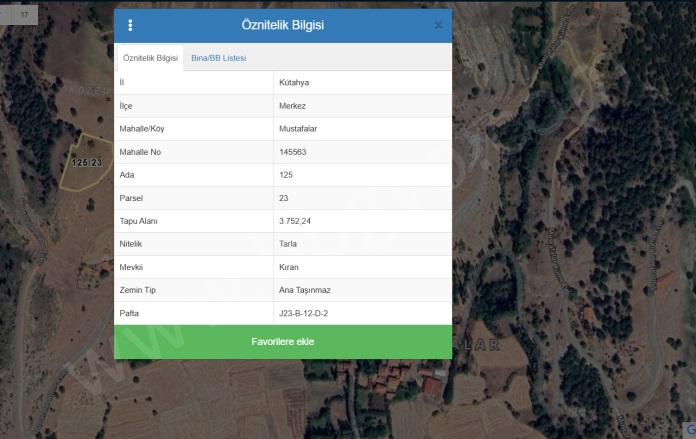Click the box showing 17 at top-left
This screenshot has height=439, width=696.
pos(24,15)
